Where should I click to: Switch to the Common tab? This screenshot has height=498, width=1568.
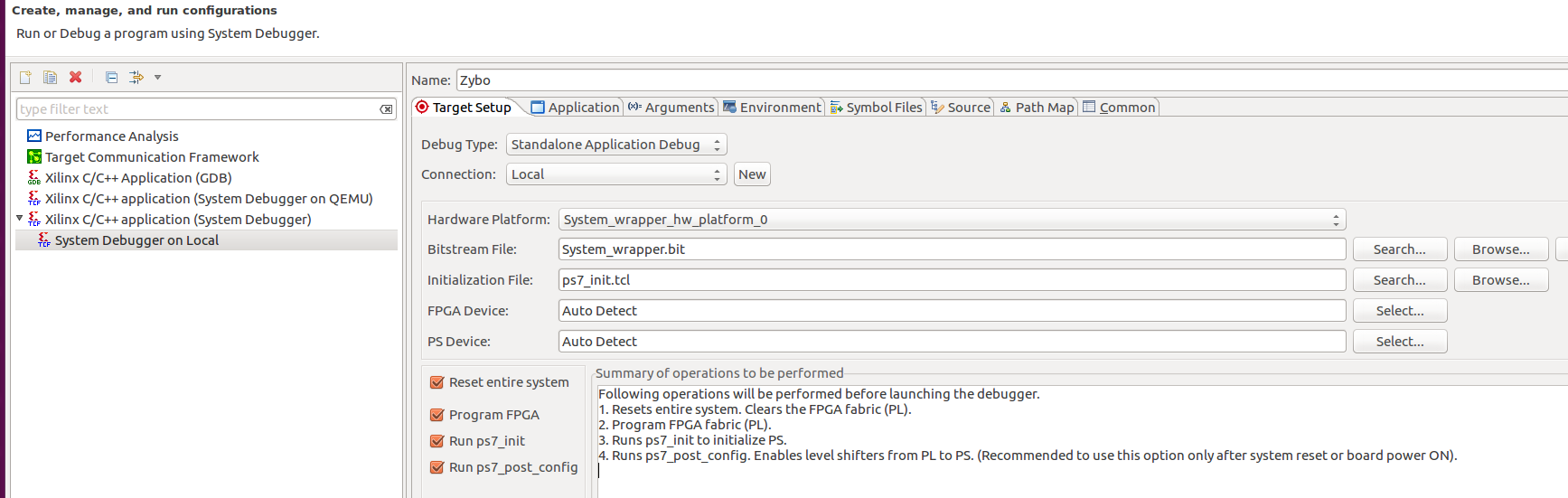click(x=1119, y=108)
